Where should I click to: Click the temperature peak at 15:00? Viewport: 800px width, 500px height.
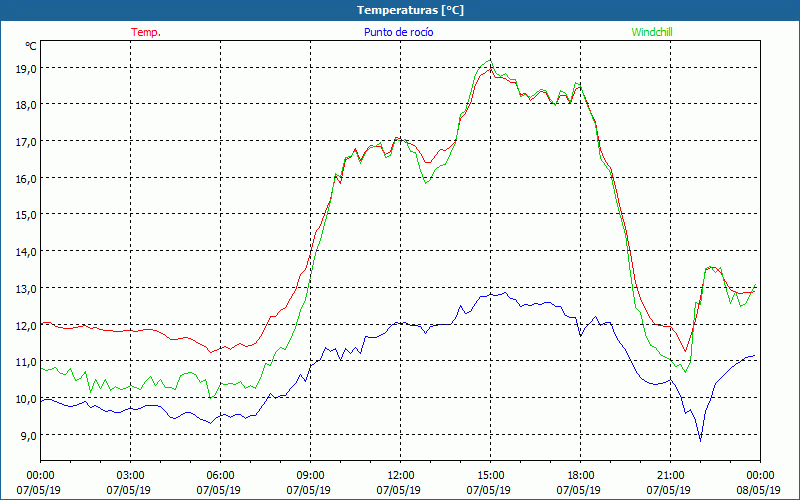point(490,69)
